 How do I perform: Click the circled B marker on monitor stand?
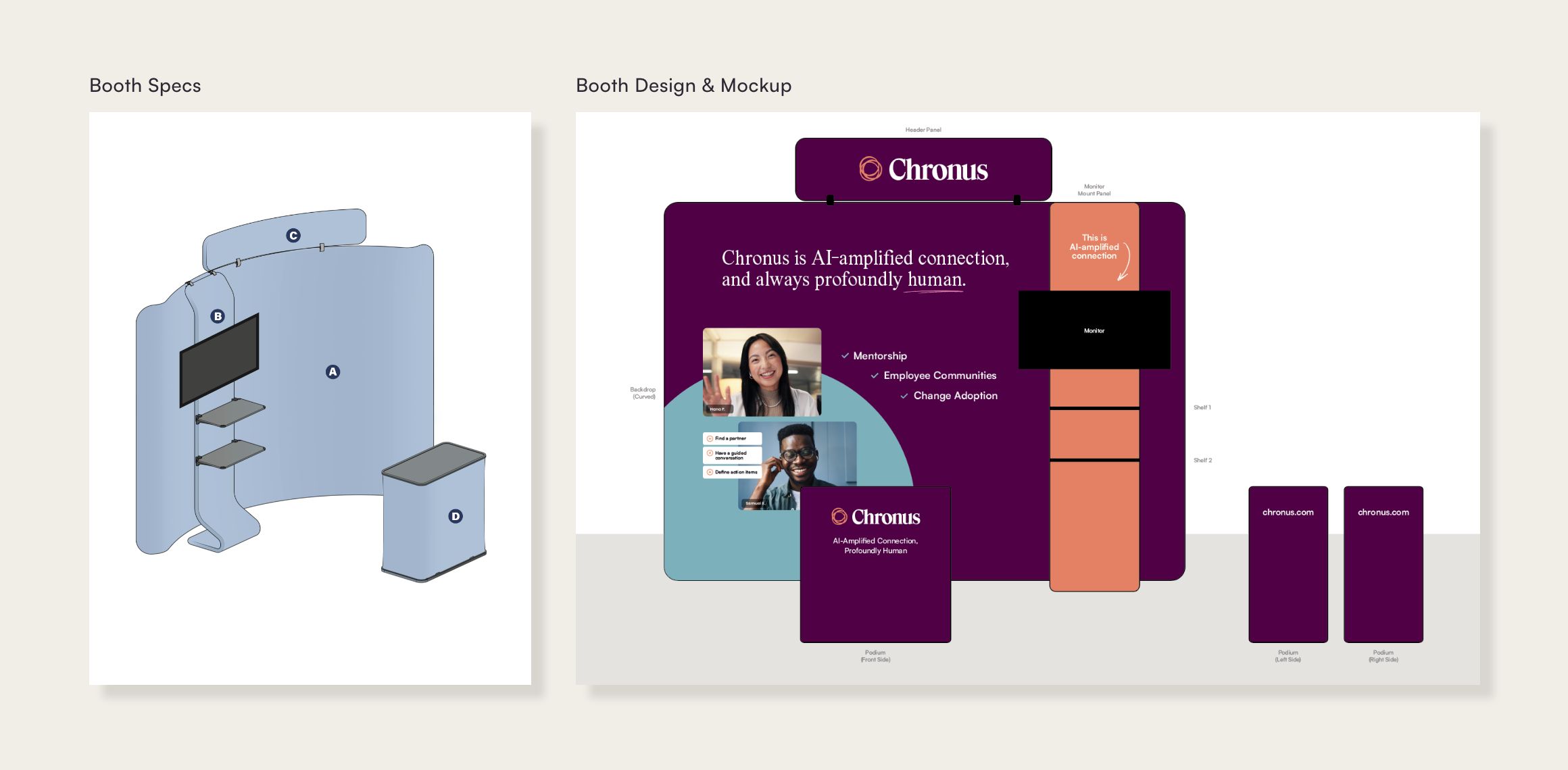(218, 316)
